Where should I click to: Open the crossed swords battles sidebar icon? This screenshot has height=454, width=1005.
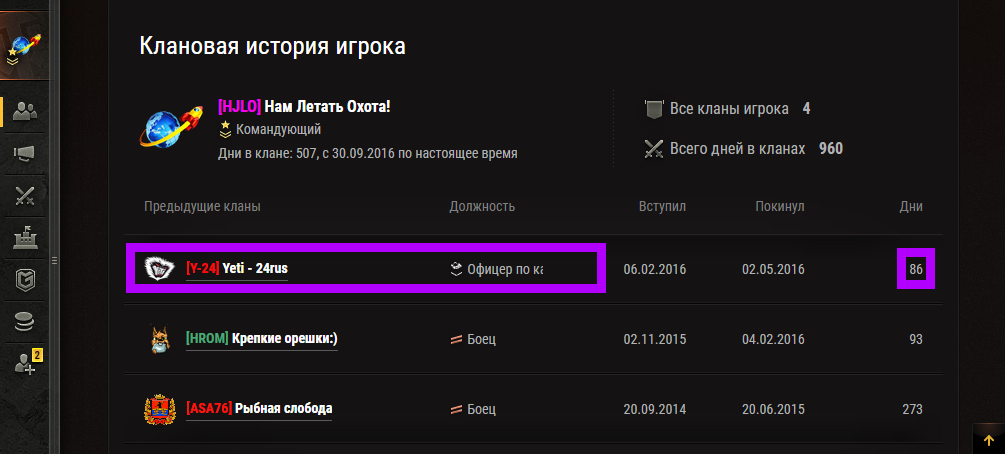[x=25, y=195]
